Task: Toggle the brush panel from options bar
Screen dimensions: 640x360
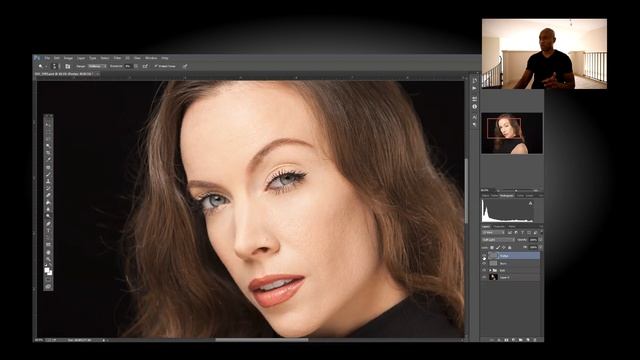Action: [67, 66]
